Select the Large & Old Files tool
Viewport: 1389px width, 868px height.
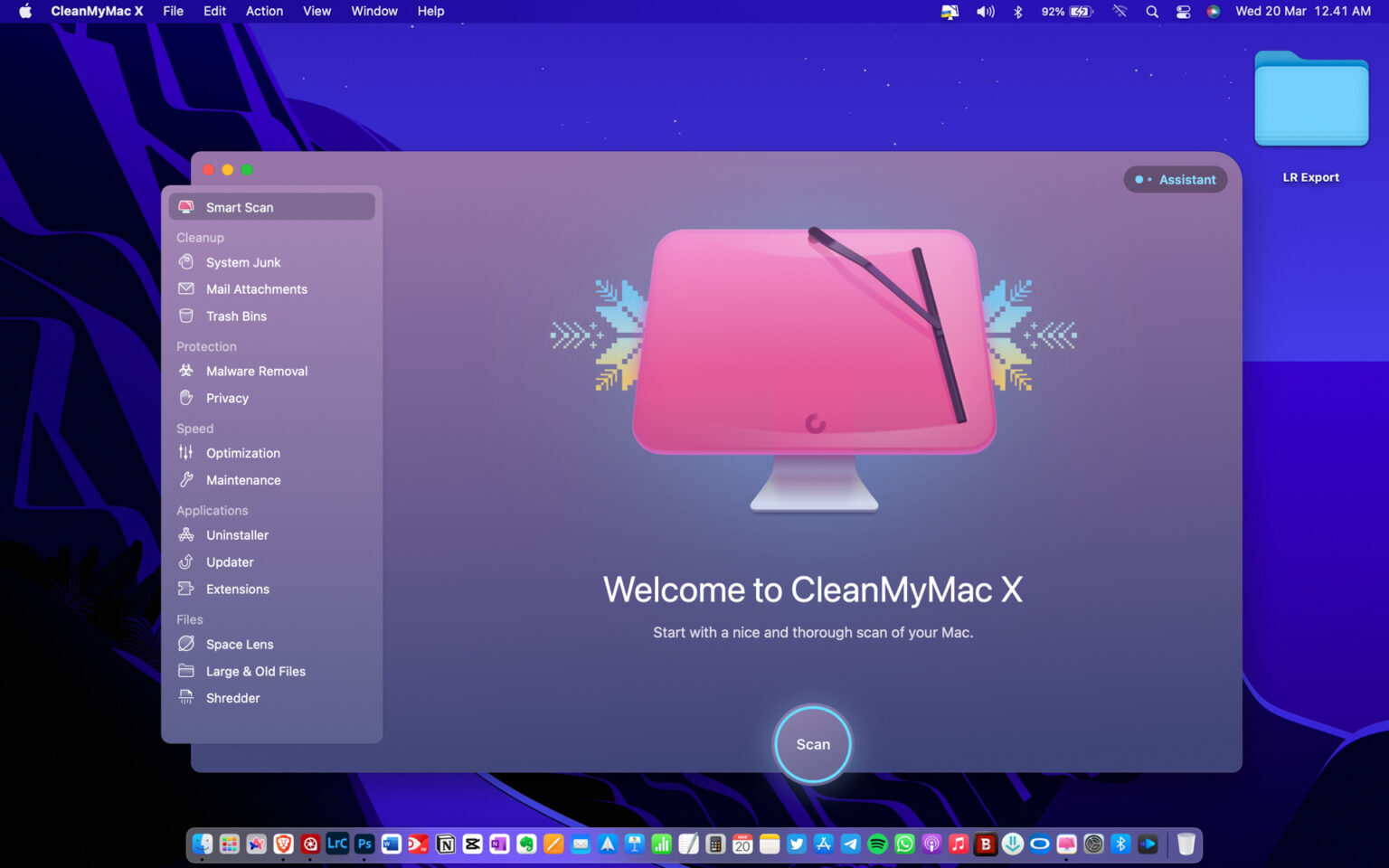pyautogui.click(x=256, y=671)
